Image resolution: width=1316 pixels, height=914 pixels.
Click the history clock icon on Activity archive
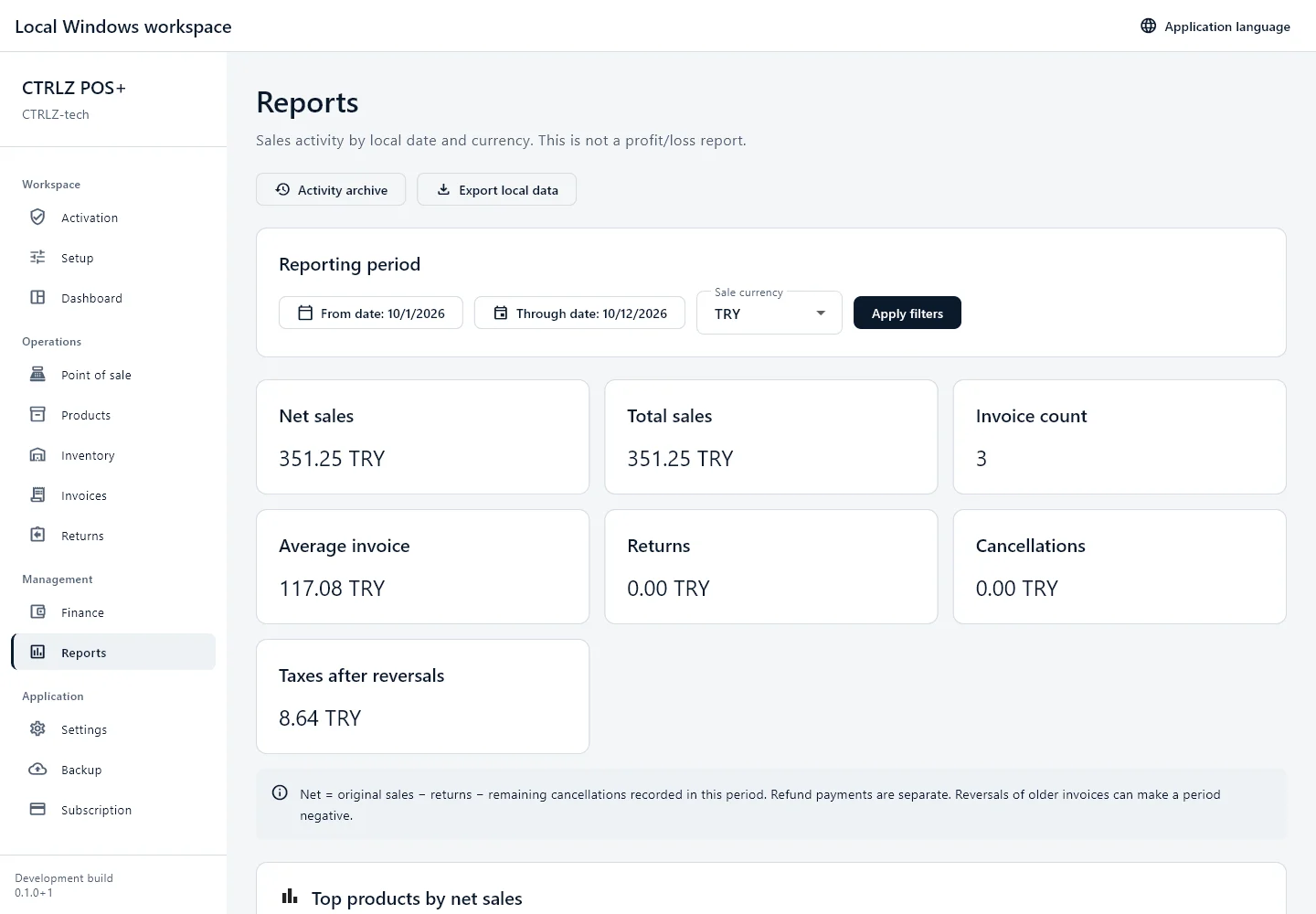[x=282, y=190]
